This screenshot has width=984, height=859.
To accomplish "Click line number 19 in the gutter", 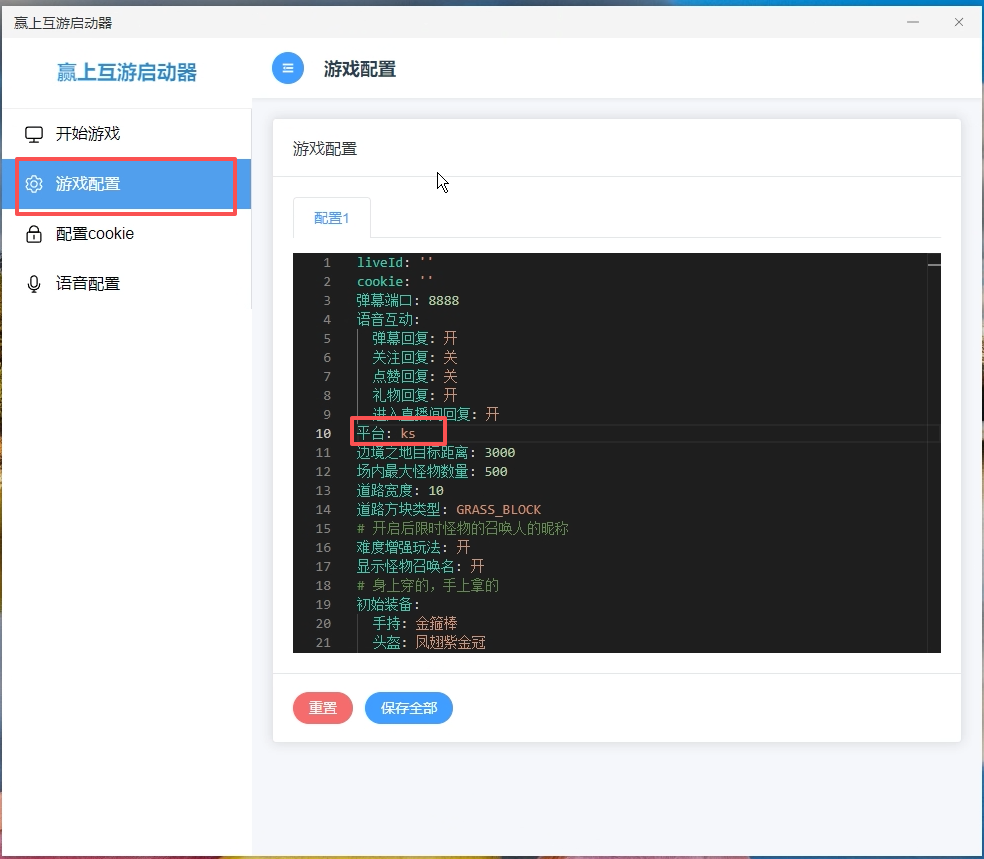I will click(x=323, y=604).
